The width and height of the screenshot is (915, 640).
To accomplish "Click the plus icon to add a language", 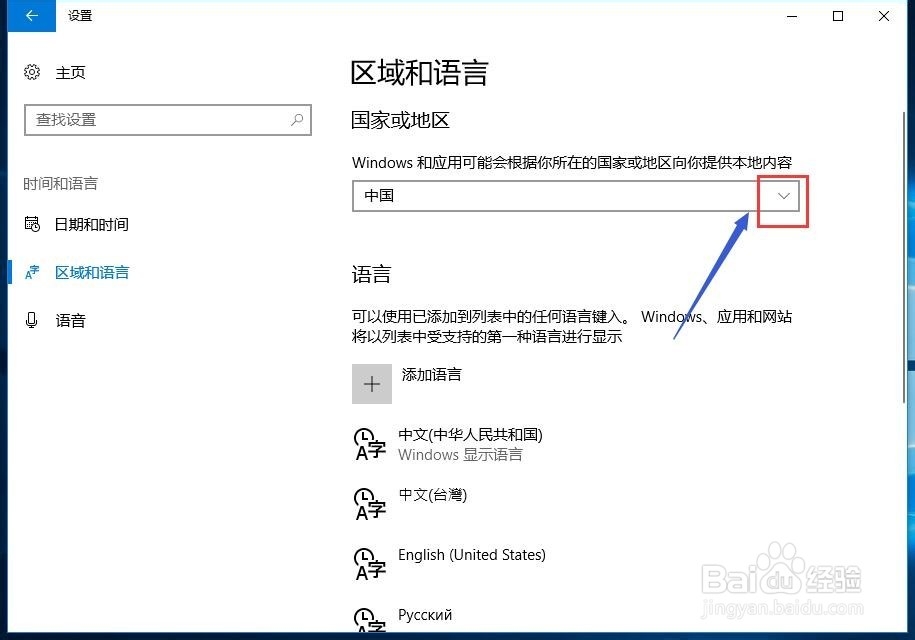I will click(x=371, y=383).
